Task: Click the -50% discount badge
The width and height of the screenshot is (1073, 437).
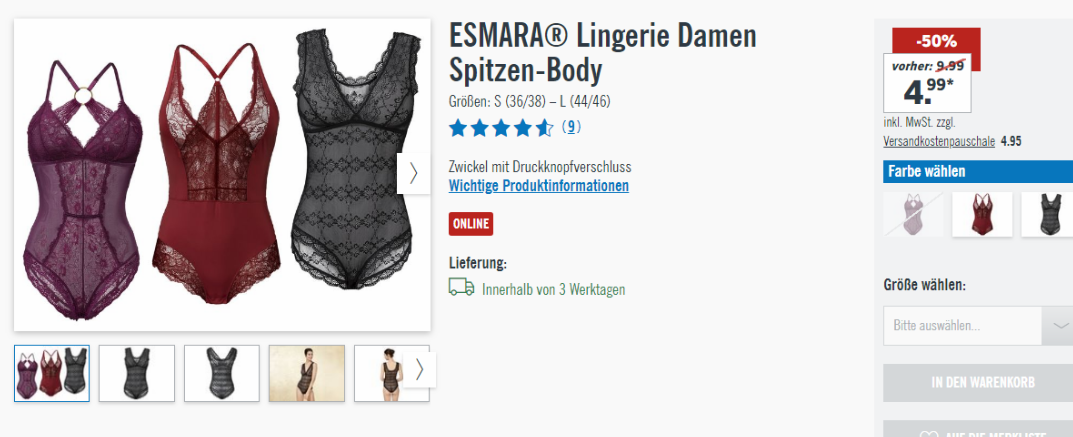Action: (936, 41)
